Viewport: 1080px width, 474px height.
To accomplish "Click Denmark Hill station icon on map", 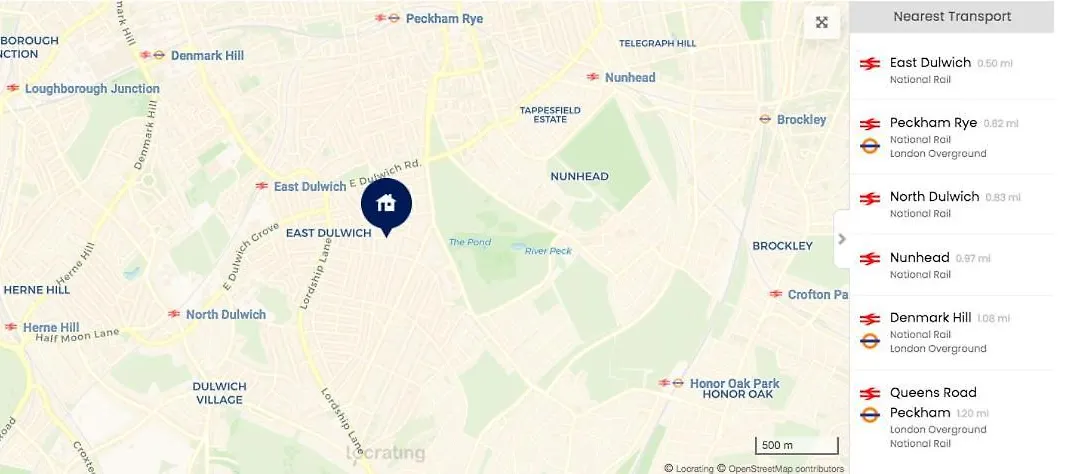I will [152, 55].
